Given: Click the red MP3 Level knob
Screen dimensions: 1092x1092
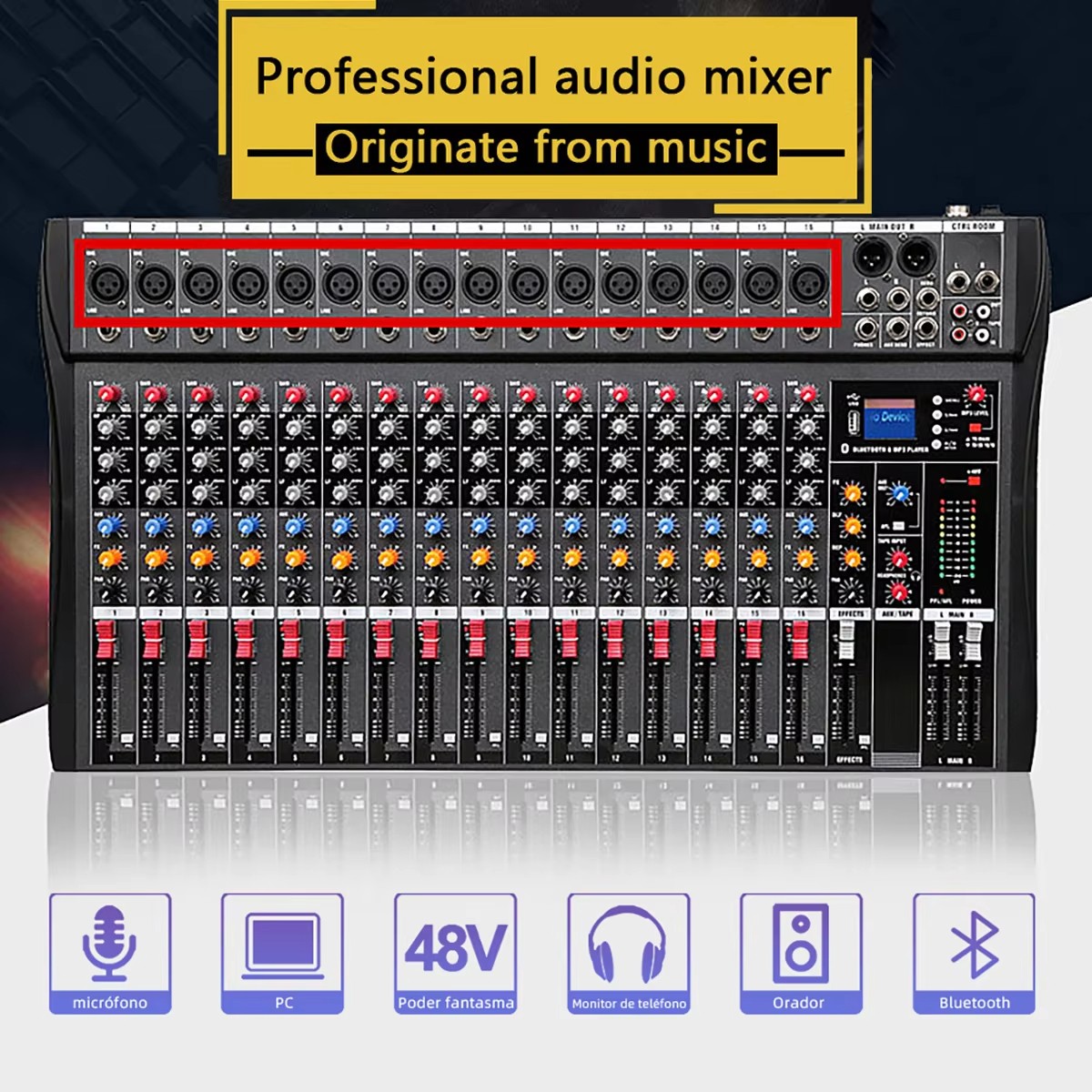Looking at the screenshot, I should pos(977,394).
